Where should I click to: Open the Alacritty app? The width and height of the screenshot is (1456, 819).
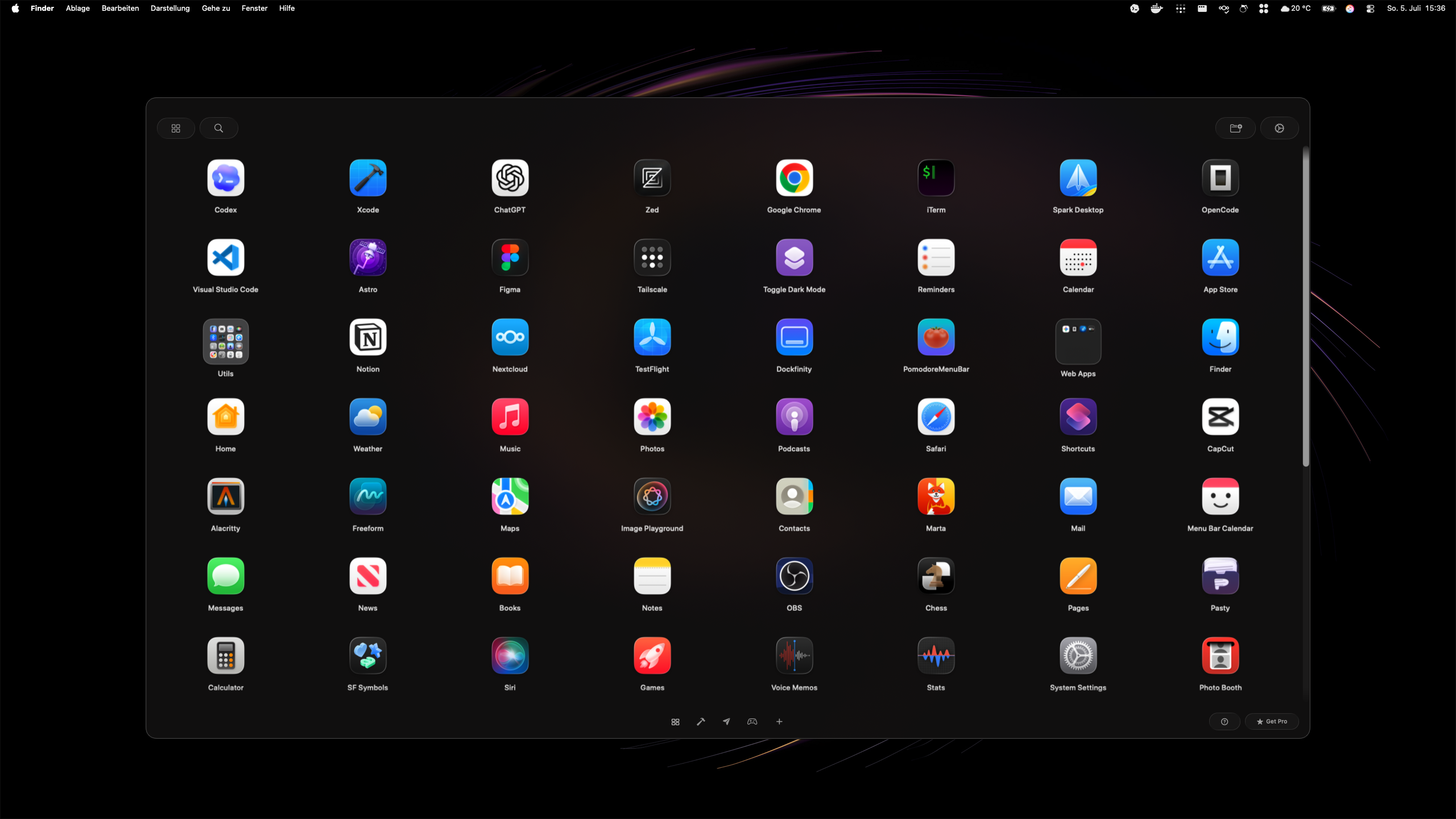click(225, 497)
